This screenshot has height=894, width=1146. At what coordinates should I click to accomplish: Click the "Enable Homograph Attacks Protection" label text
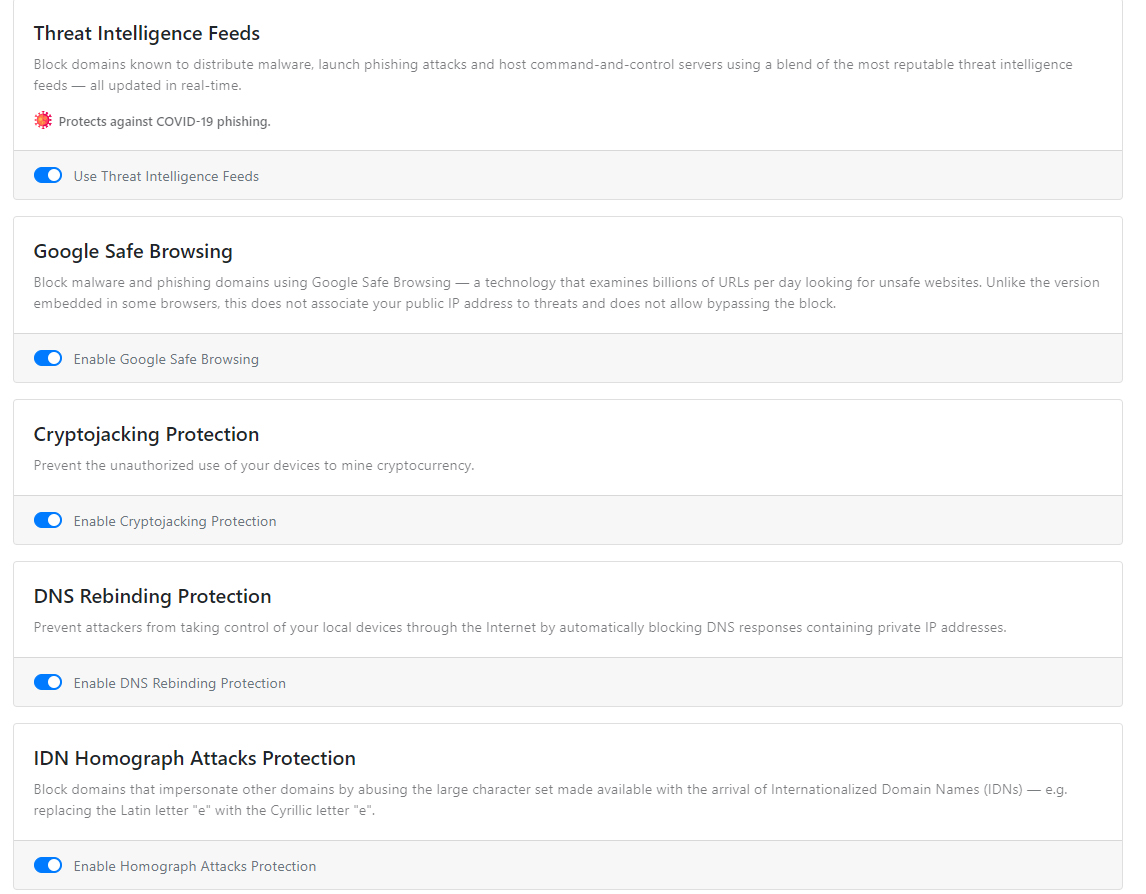pos(195,866)
